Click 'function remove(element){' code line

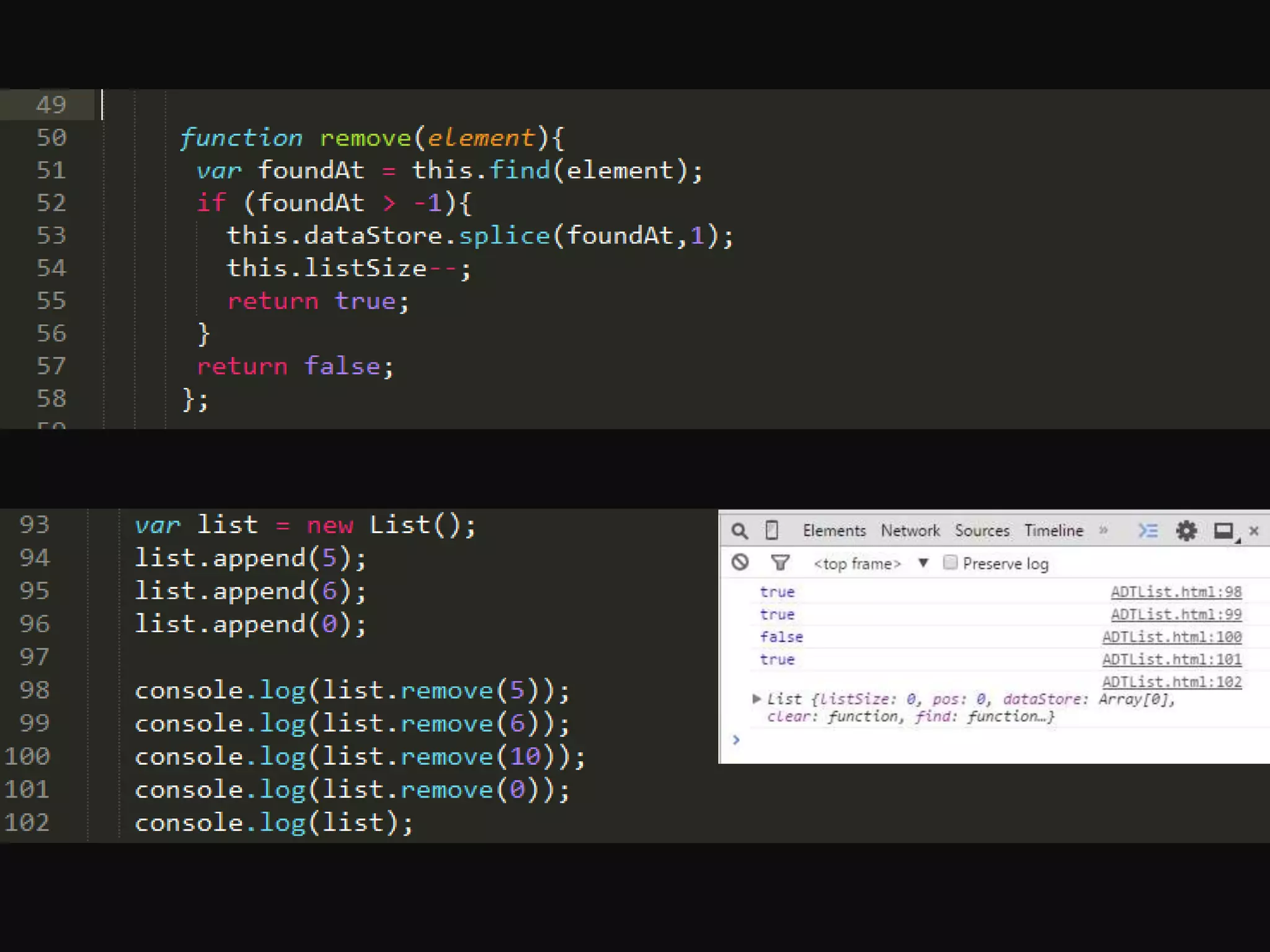click(372, 138)
